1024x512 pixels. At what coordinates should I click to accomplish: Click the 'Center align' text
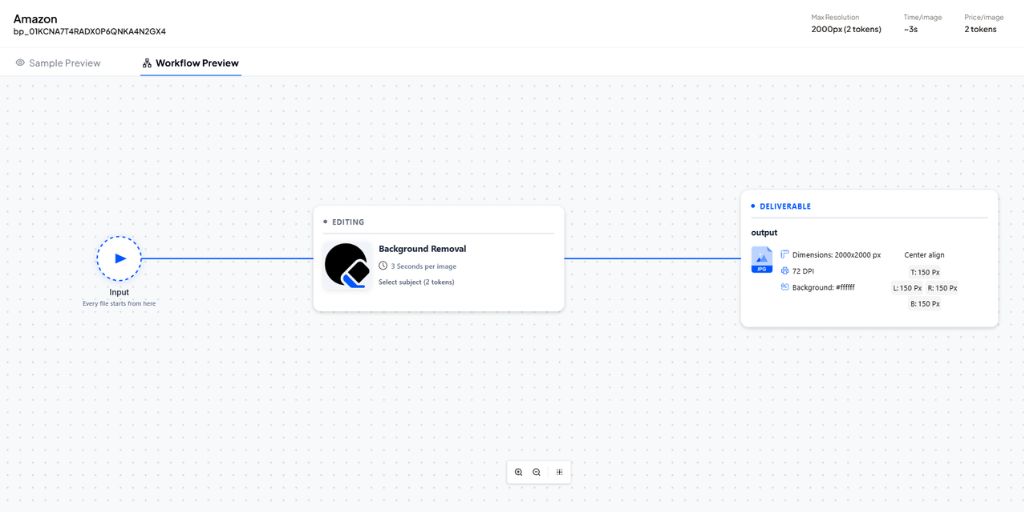(x=924, y=255)
